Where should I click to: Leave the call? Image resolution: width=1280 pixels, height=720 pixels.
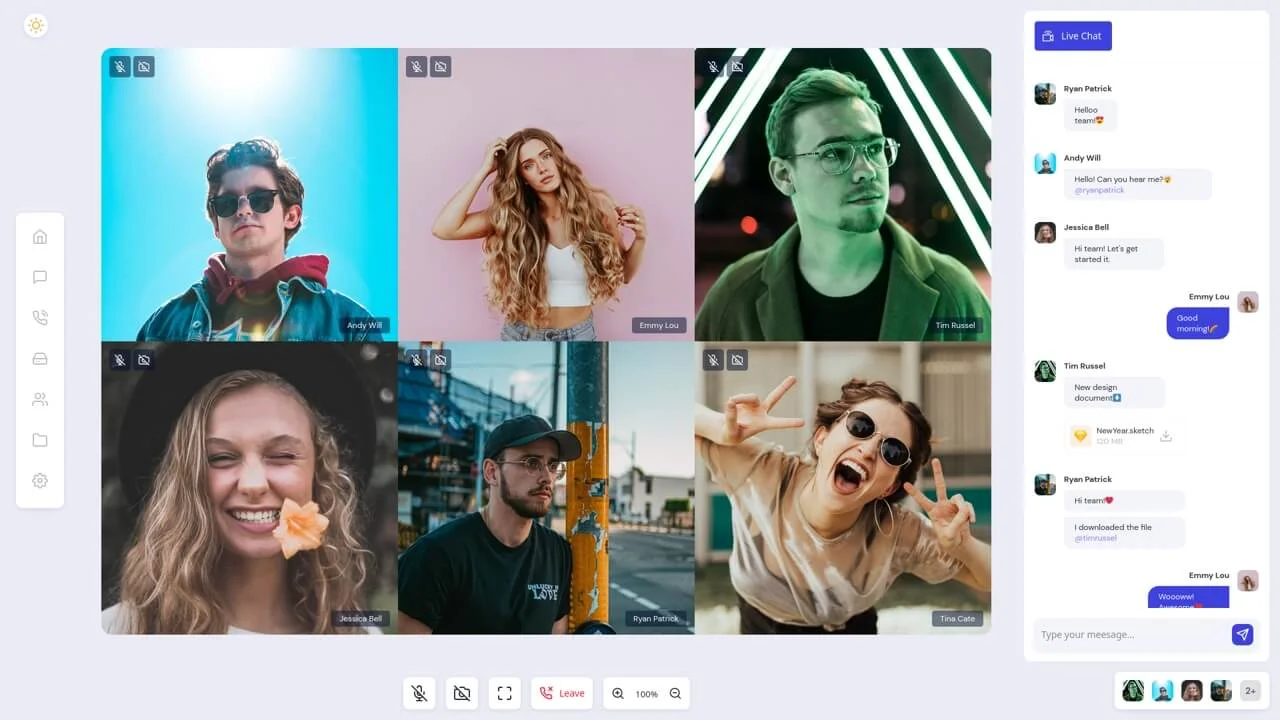click(x=561, y=693)
